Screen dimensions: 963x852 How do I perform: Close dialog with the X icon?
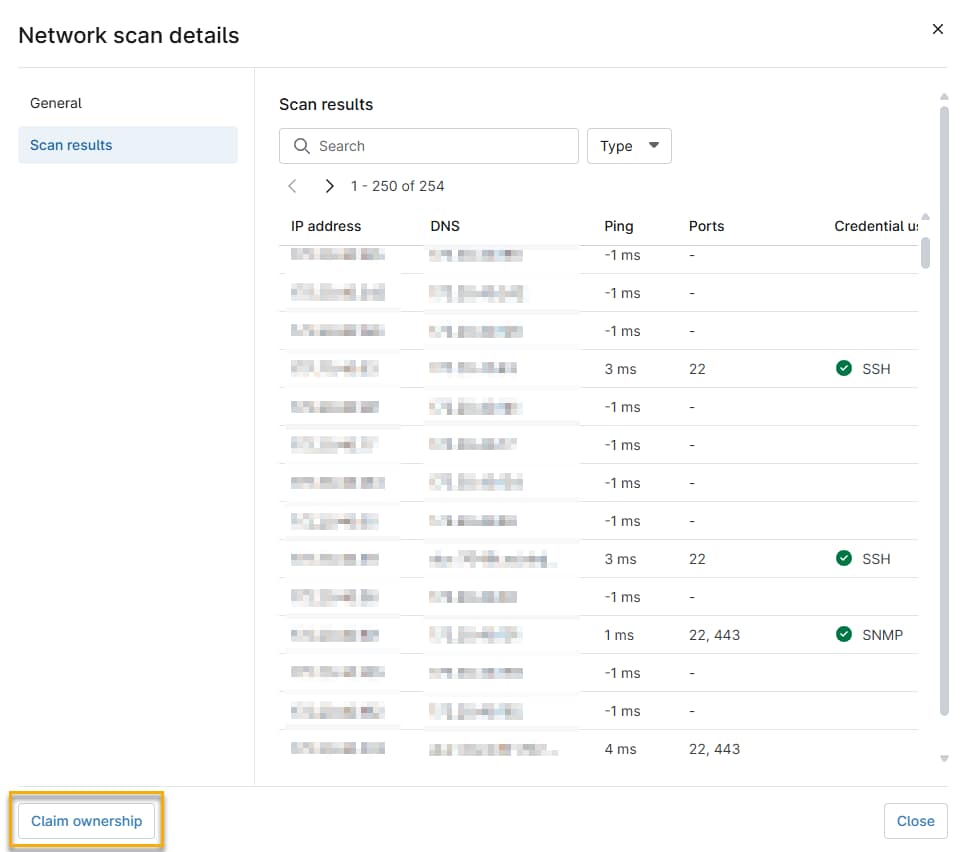point(937,30)
